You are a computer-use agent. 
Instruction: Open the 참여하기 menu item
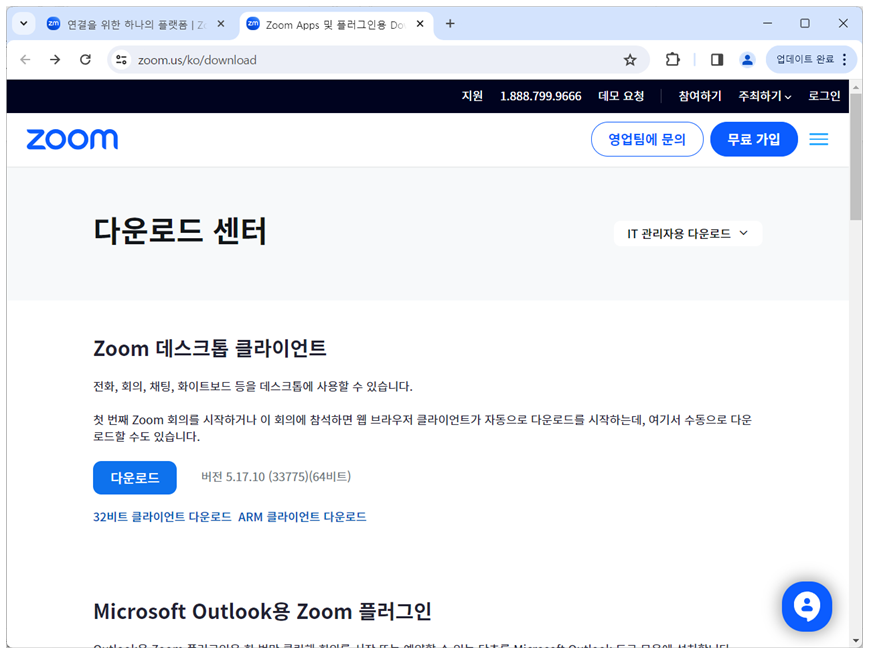tap(699, 96)
